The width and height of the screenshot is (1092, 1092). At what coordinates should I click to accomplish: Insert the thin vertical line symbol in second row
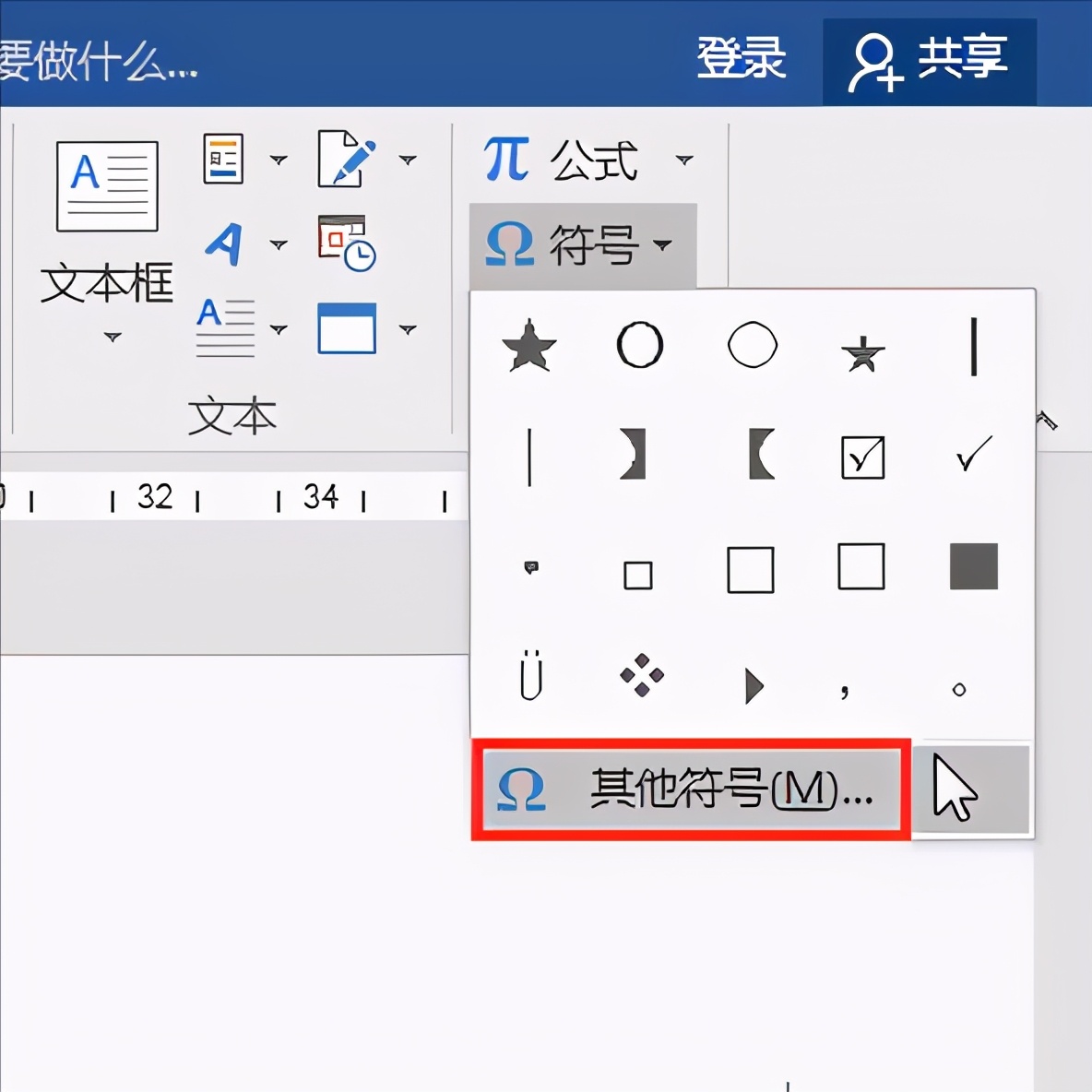[x=530, y=457]
